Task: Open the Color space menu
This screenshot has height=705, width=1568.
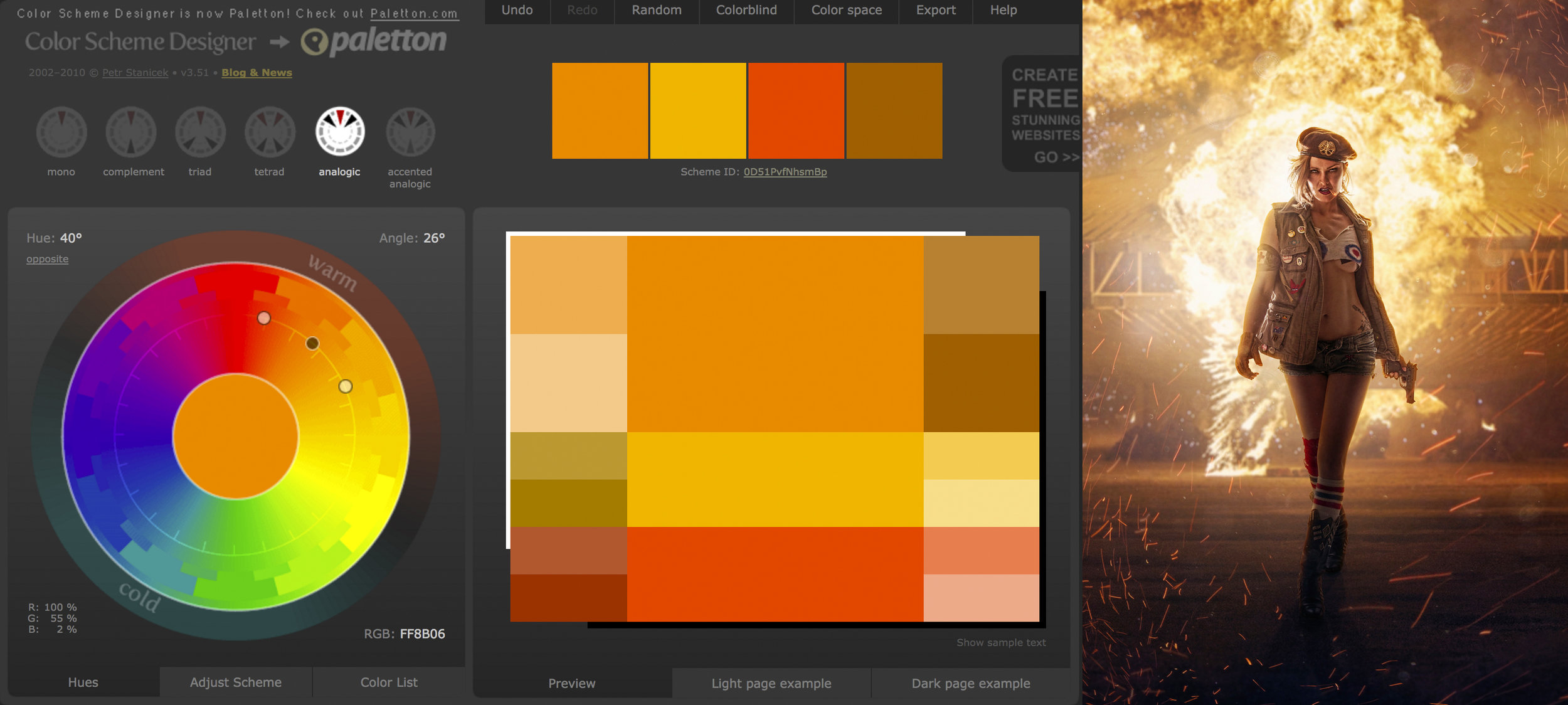Action: (x=846, y=11)
